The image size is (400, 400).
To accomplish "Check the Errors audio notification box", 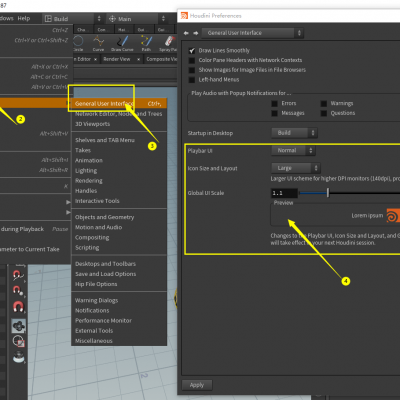I will pyautogui.click(x=274, y=104).
